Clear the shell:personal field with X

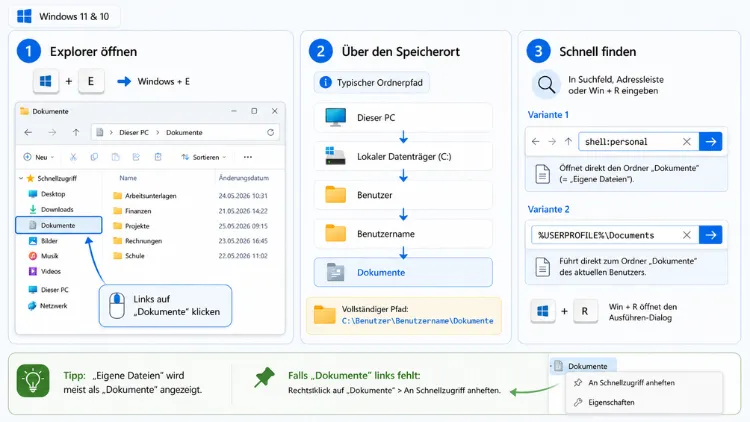click(686, 142)
